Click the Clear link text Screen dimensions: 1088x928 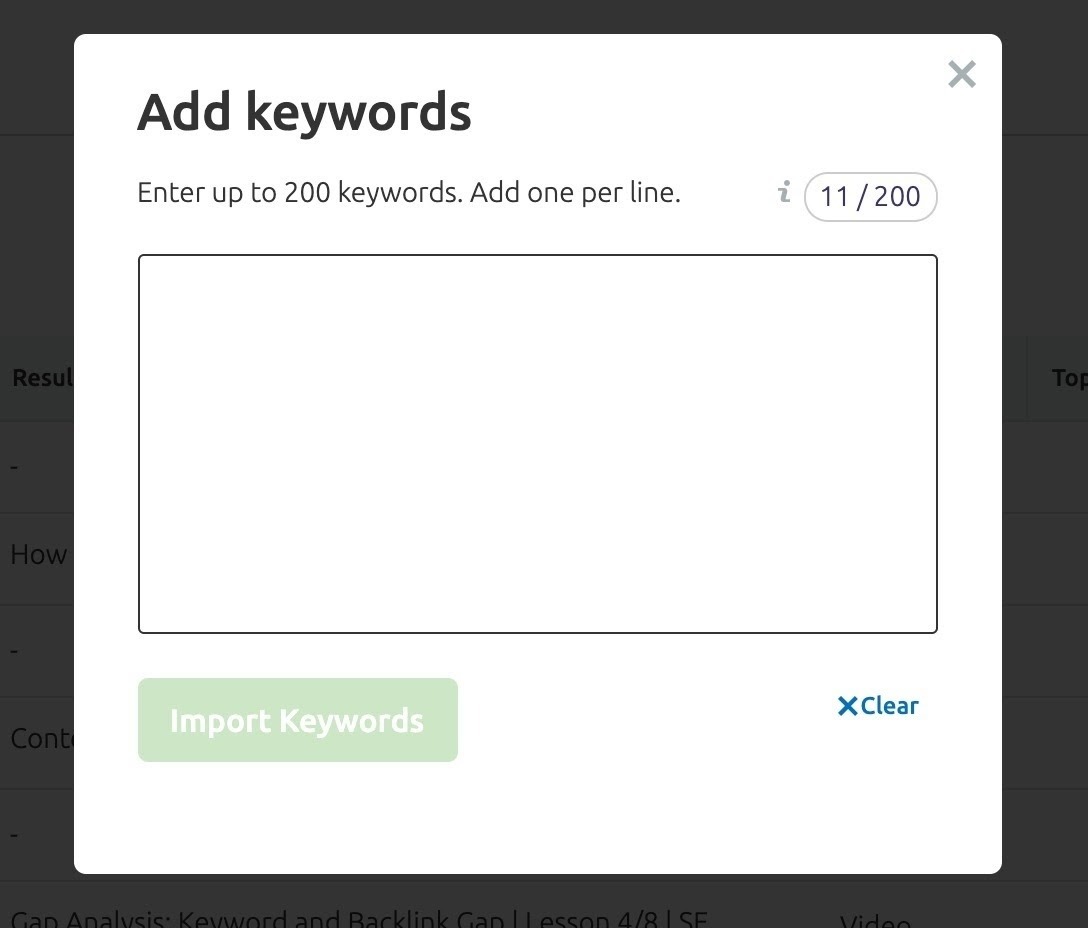coord(889,706)
